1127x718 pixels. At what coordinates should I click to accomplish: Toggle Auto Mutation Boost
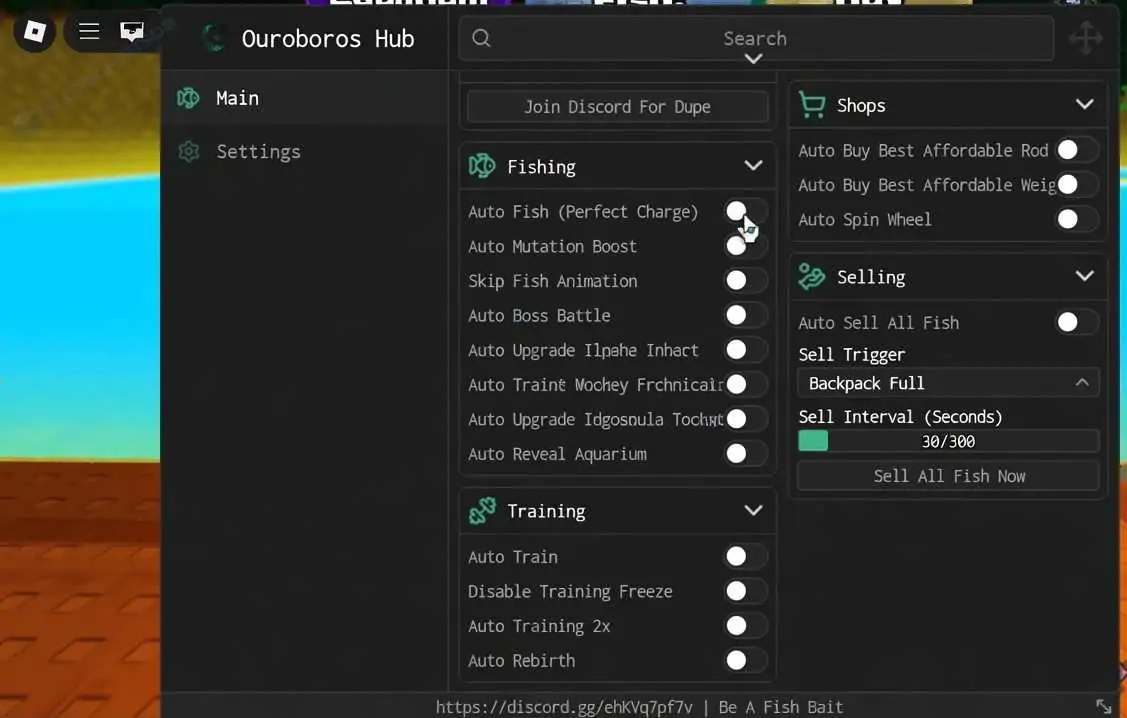[745, 246]
